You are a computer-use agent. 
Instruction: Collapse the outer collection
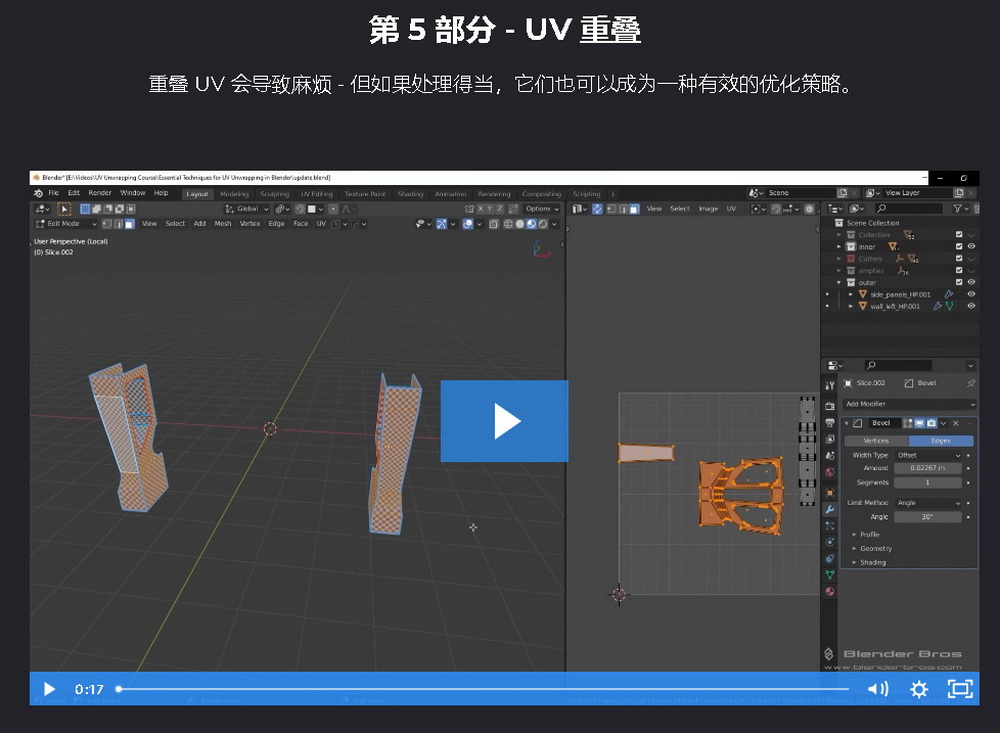839,283
